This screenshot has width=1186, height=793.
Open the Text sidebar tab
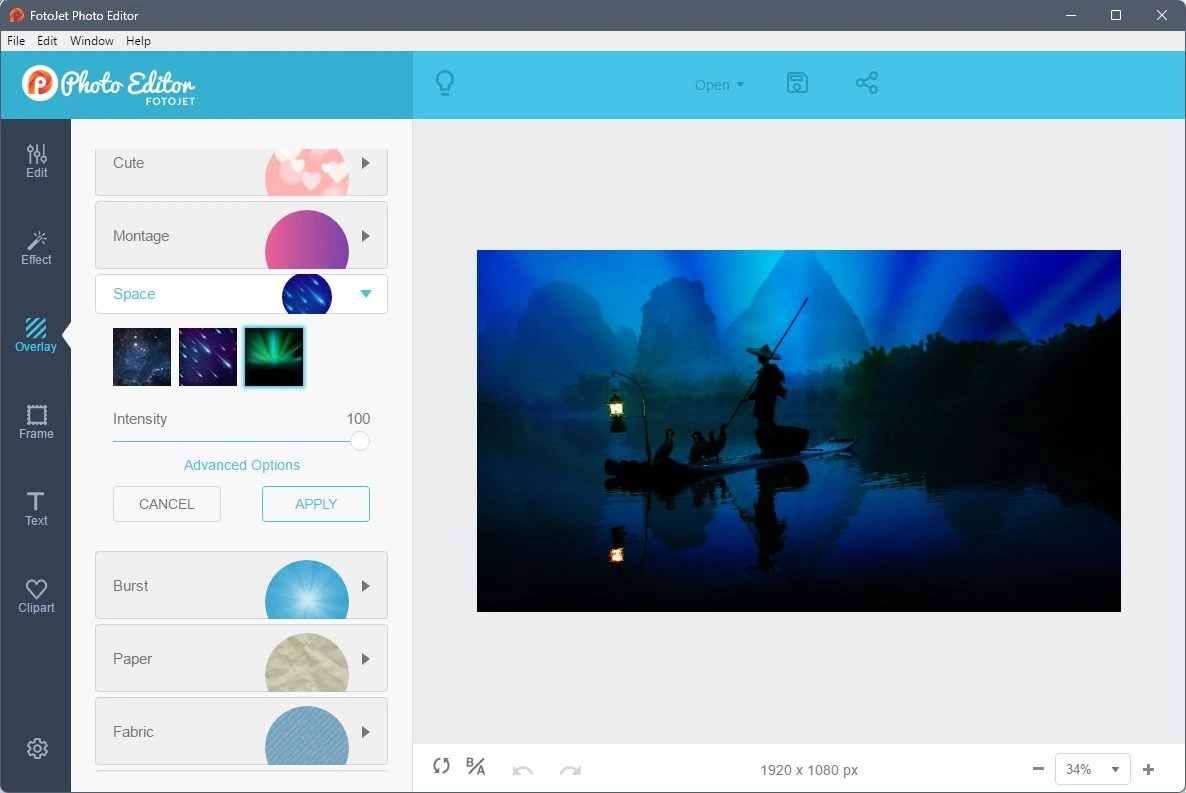36,509
